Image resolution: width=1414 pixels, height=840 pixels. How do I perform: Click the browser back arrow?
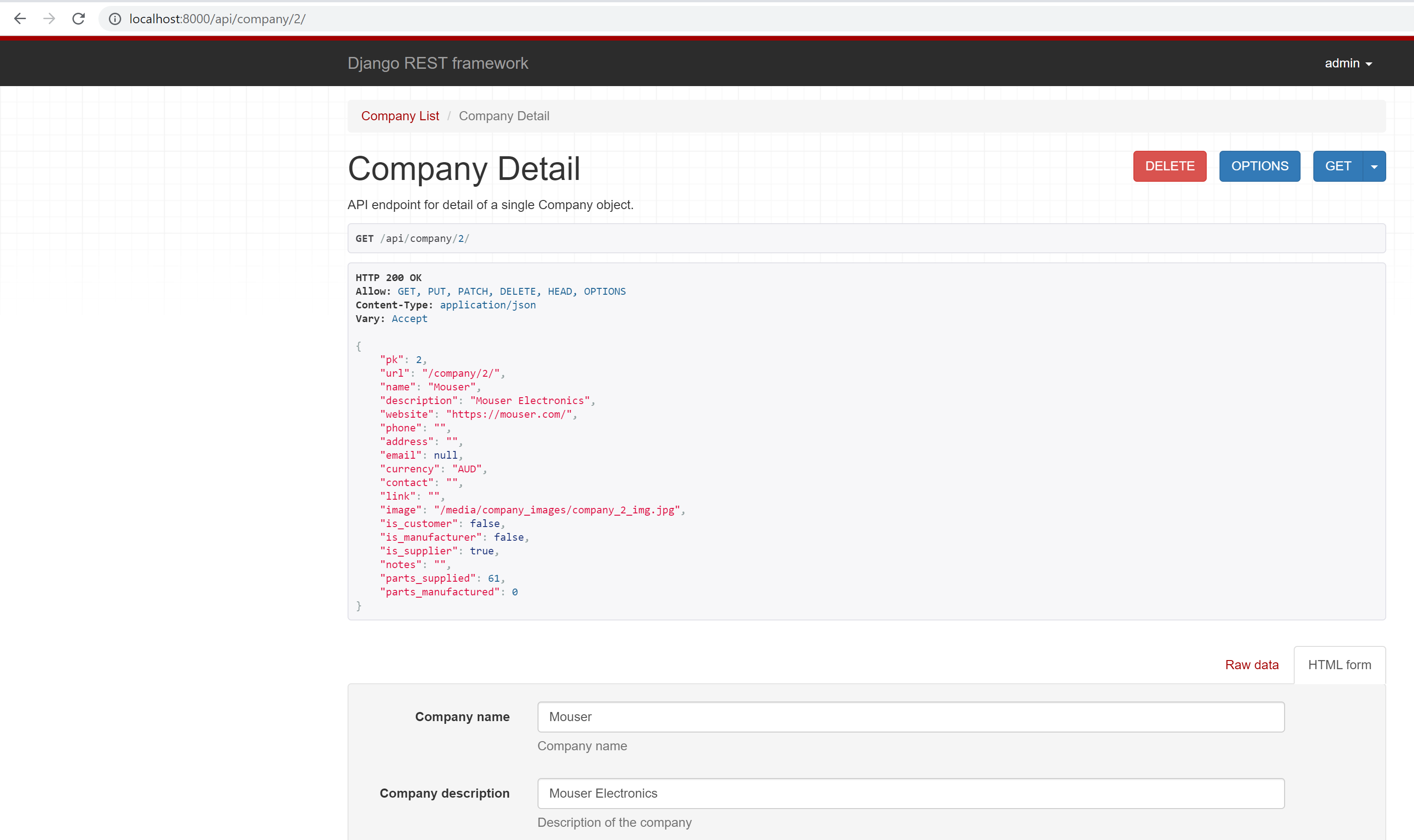click(x=20, y=19)
